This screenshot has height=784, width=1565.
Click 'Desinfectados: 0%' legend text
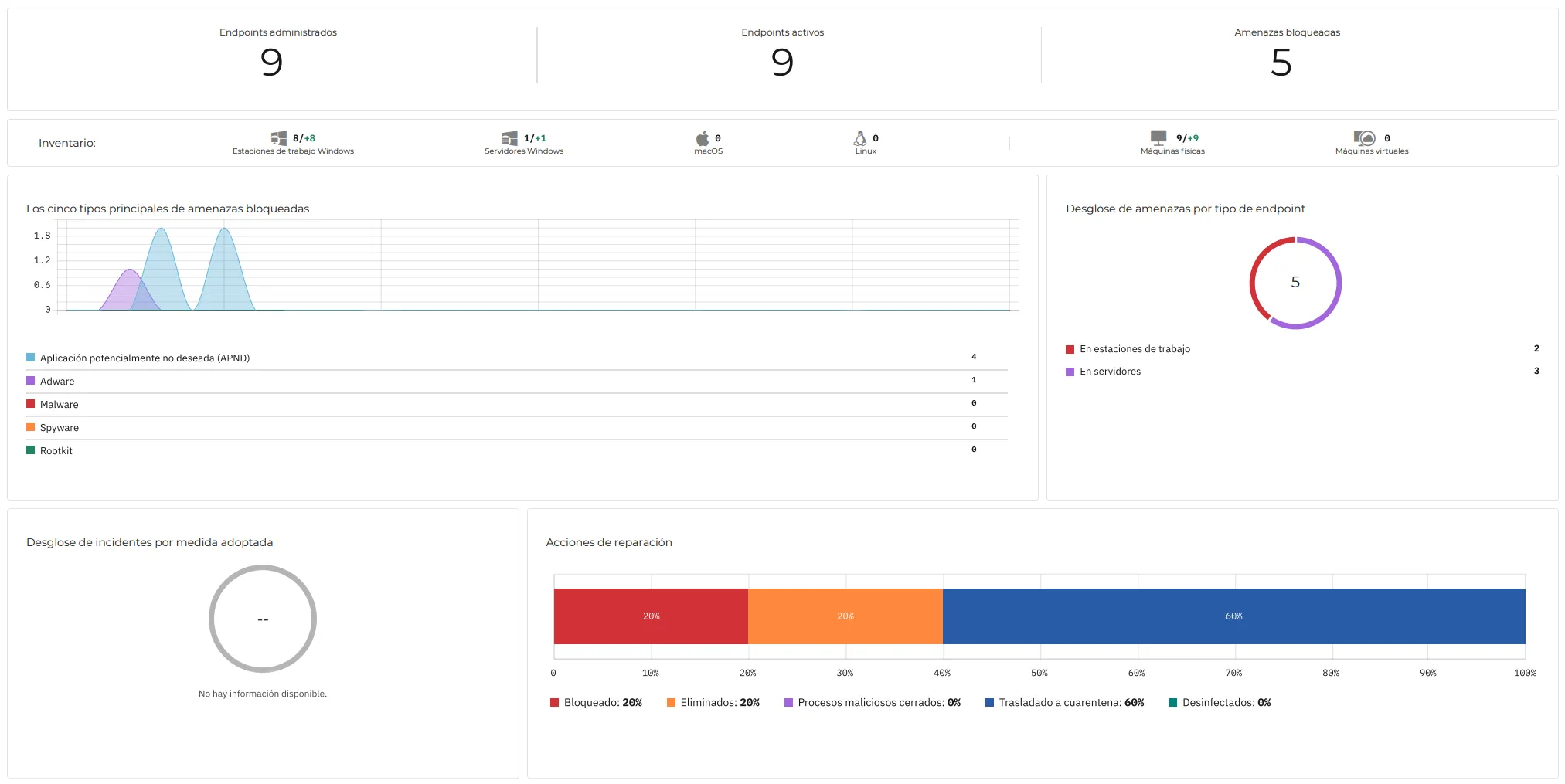point(1226,703)
